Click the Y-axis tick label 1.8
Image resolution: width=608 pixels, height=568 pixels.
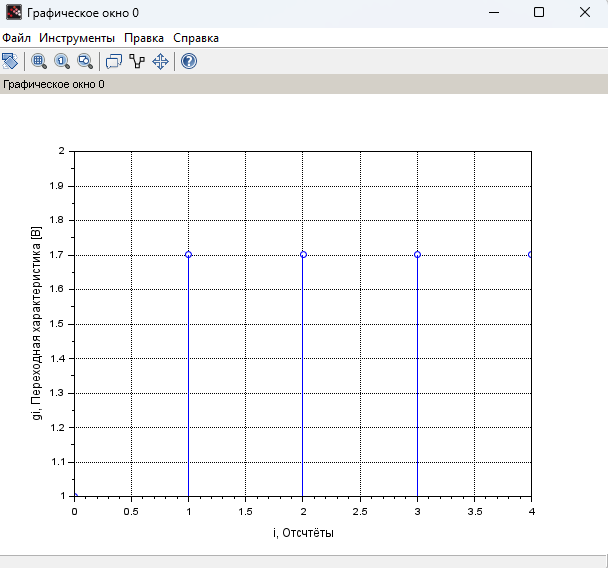click(57, 220)
